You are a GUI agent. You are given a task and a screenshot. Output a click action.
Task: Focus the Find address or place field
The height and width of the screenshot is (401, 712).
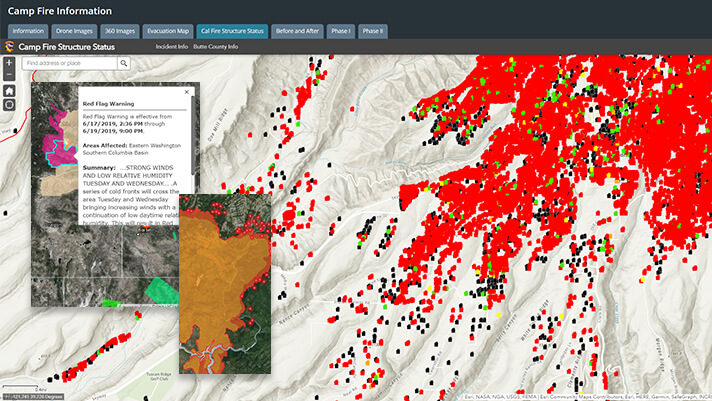(x=68, y=63)
